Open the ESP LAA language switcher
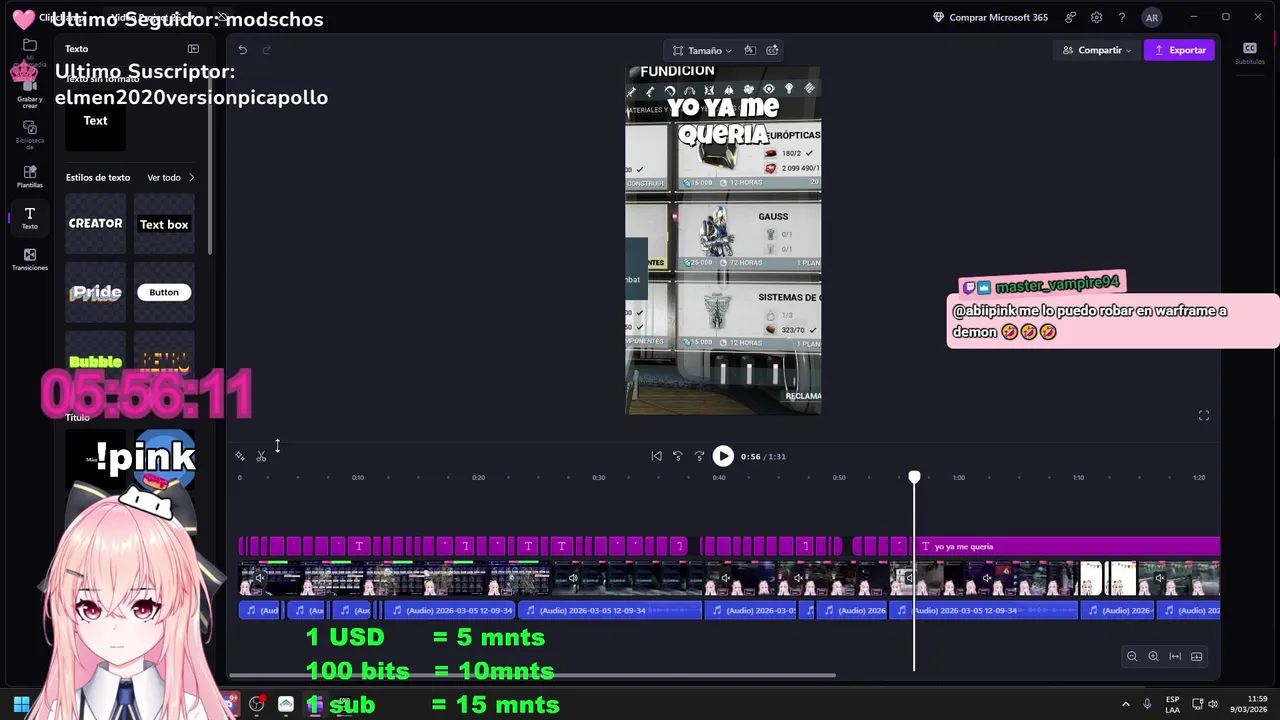This screenshot has height=720, width=1280. click(x=1172, y=704)
